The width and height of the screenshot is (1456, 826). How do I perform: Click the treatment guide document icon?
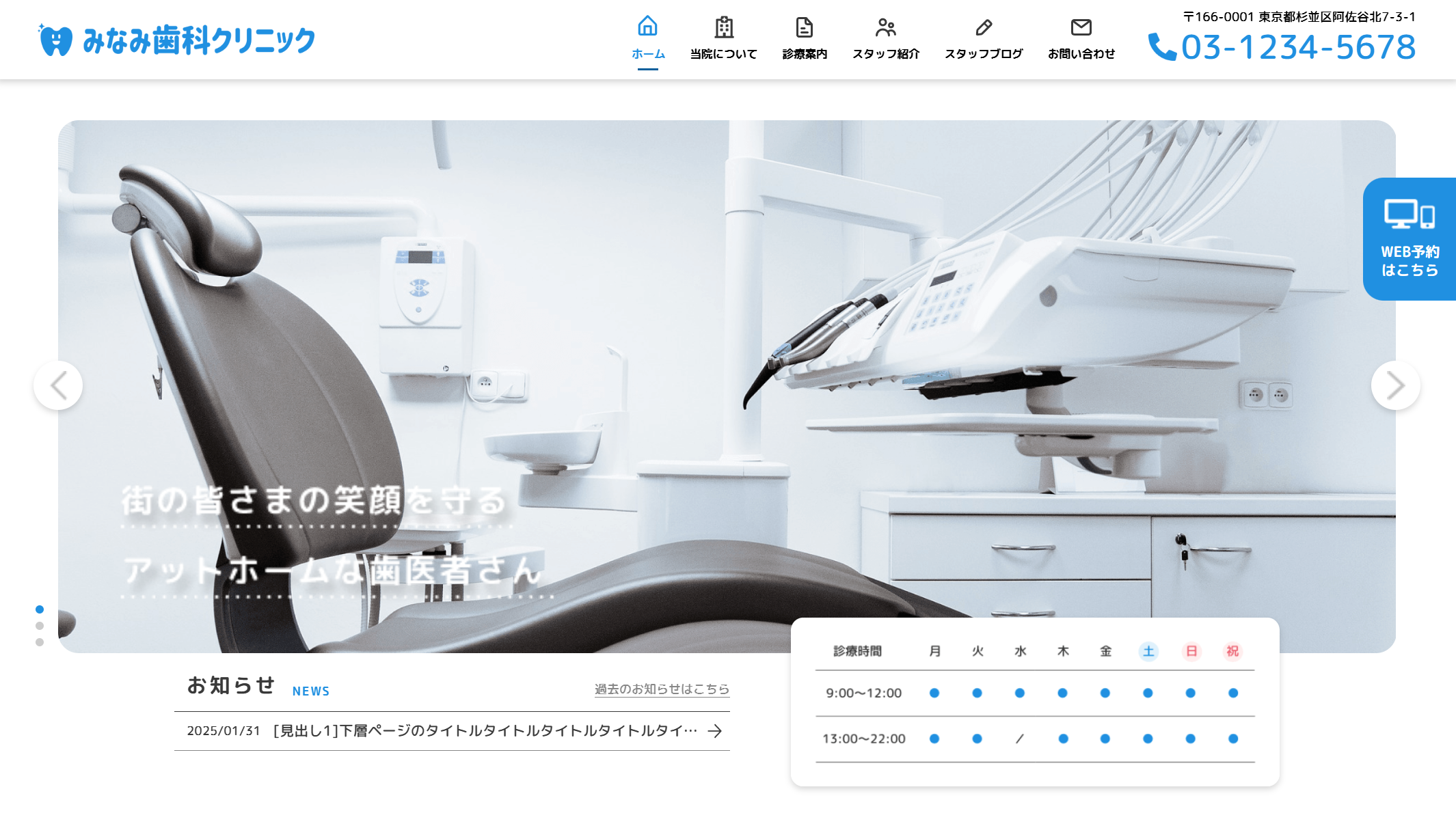point(805,27)
